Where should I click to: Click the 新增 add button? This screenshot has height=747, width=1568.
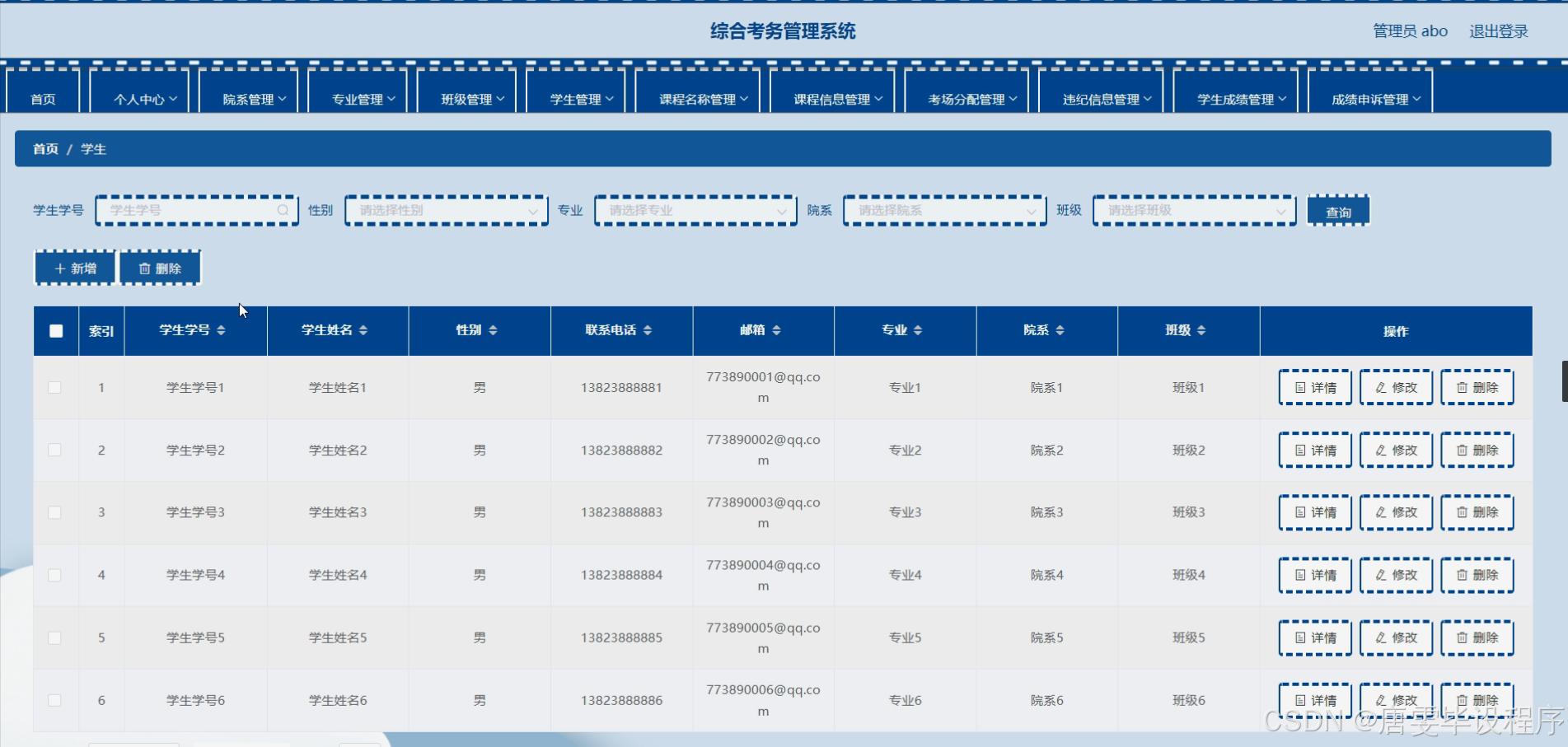coord(75,268)
